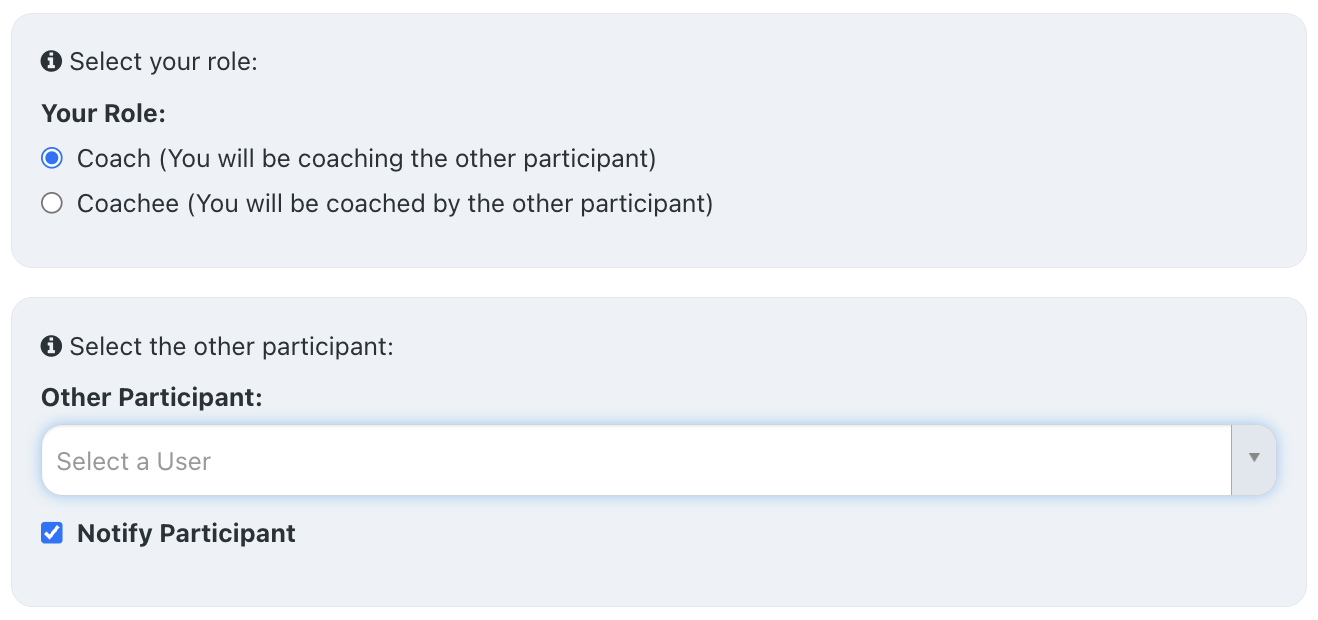Click the Coach role description text
Screen dimensions: 1318x620
click(368, 157)
